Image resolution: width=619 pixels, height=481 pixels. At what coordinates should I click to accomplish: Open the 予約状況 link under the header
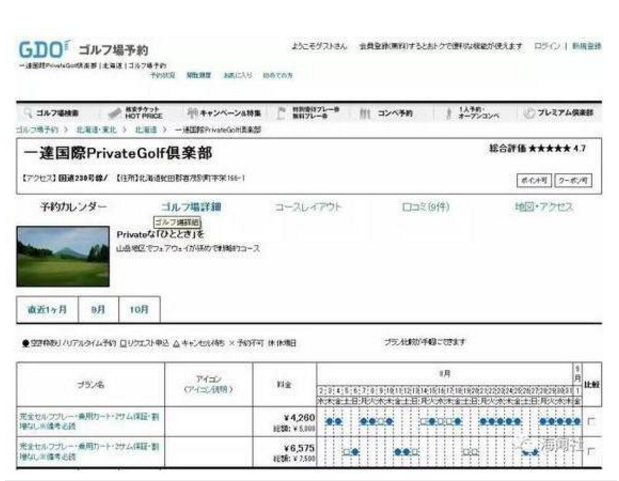(163, 75)
